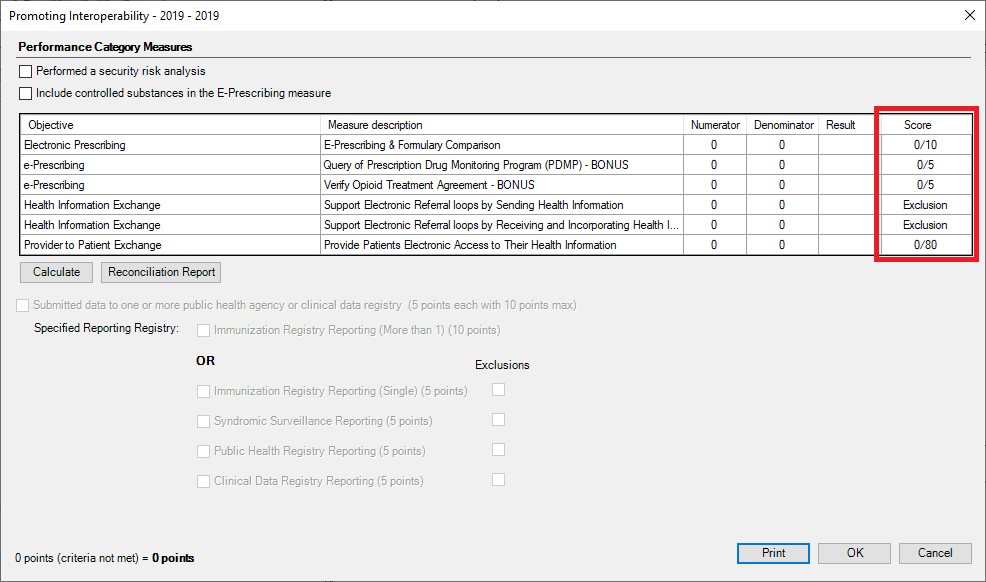Select 'Support Electronic Referral loops by Sending Health Information'
This screenshot has width=986, height=582.
pos(502,206)
